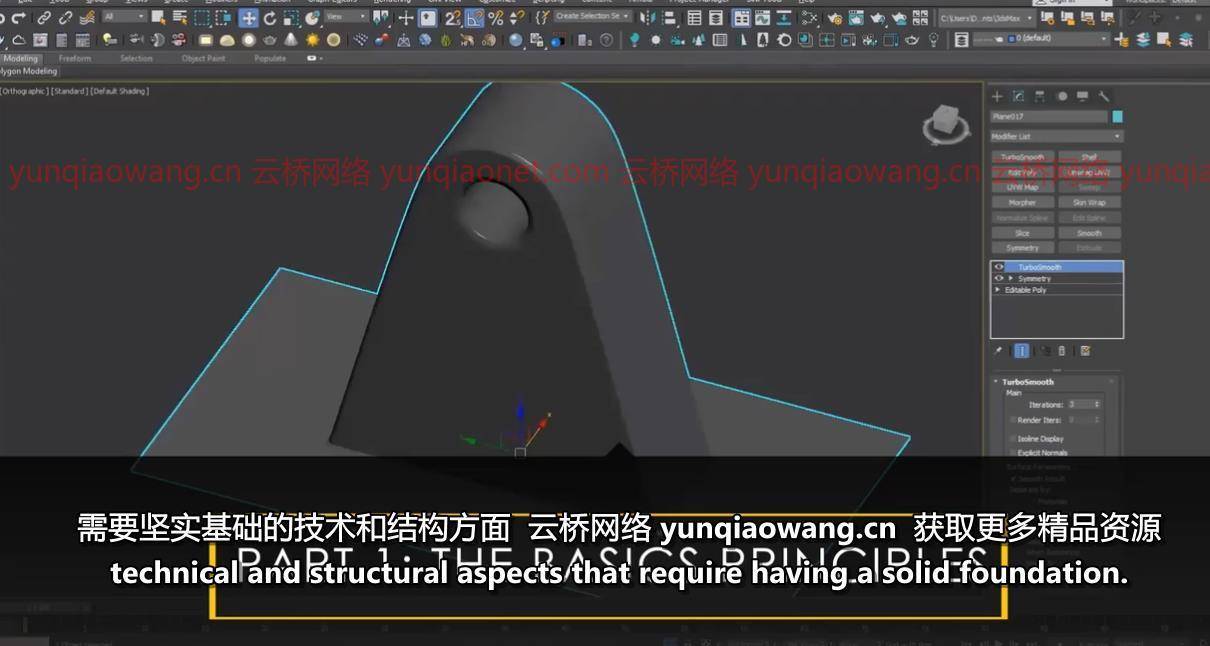Switch to the Populate ribbon tab

click(x=270, y=59)
